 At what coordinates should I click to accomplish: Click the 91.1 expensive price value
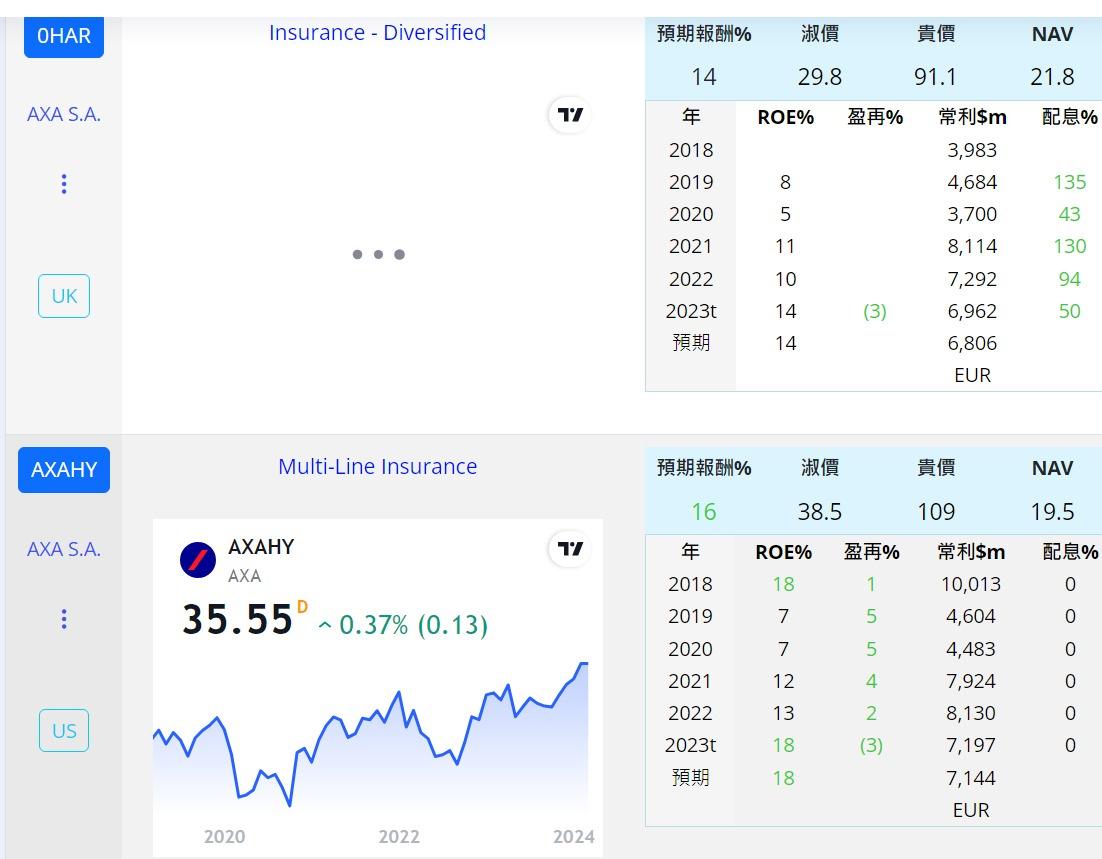click(935, 77)
